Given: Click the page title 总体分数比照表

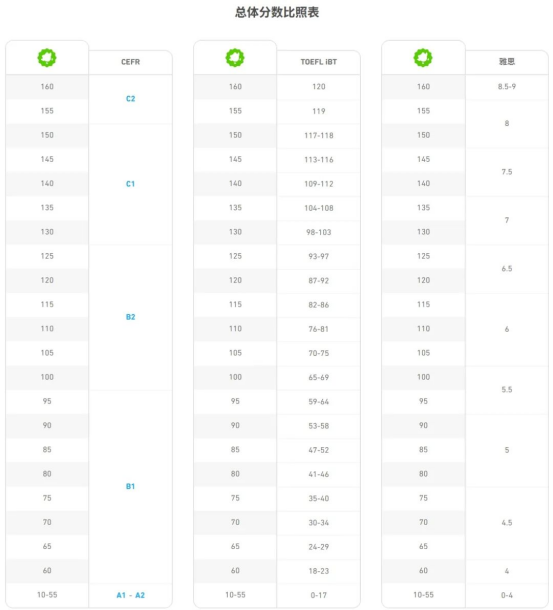Looking at the screenshot, I should coord(277,12).
